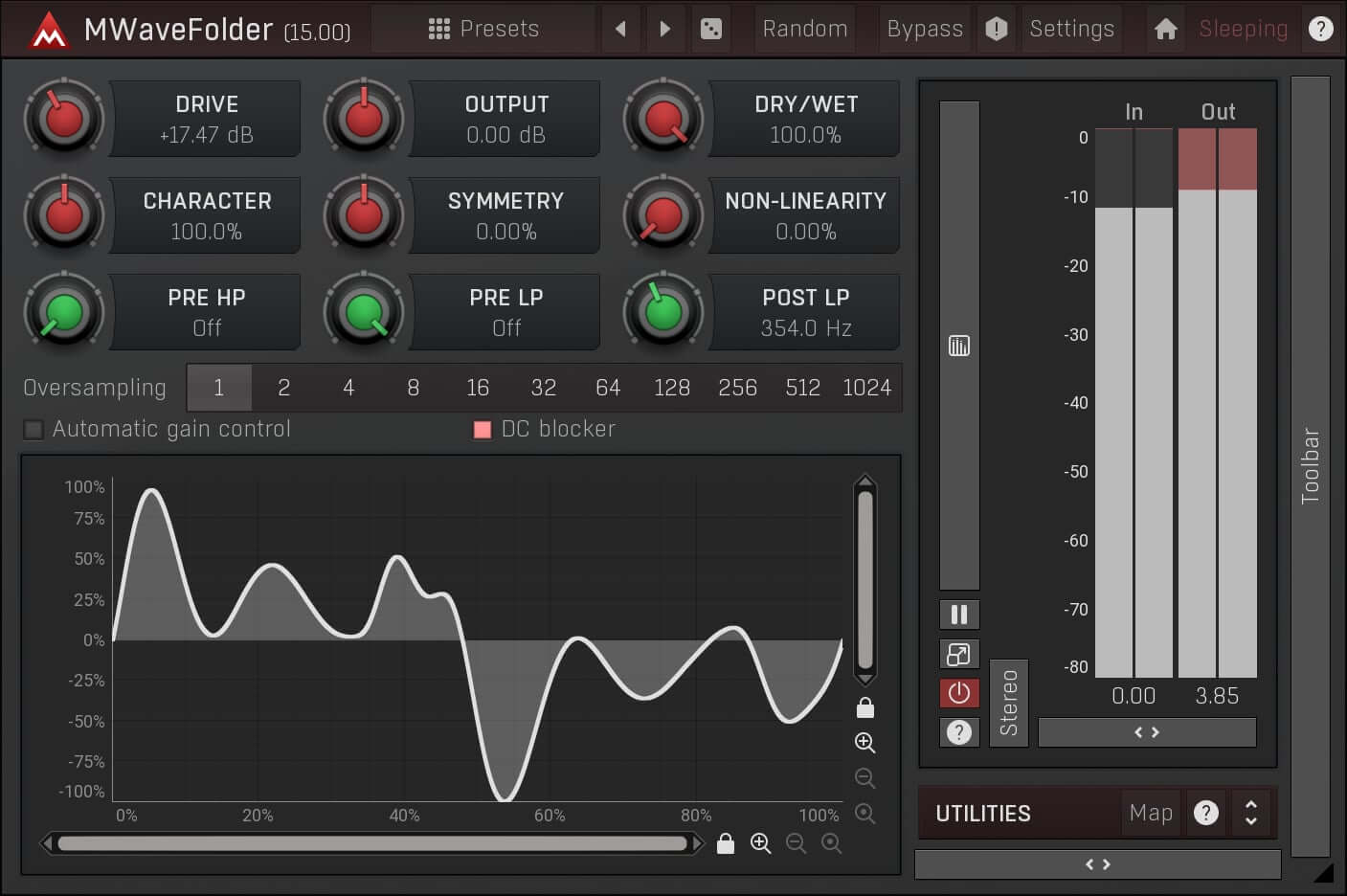This screenshot has width=1347, height=896.
Task: Click the Post LP filter knob
Action: pos(663,312)
